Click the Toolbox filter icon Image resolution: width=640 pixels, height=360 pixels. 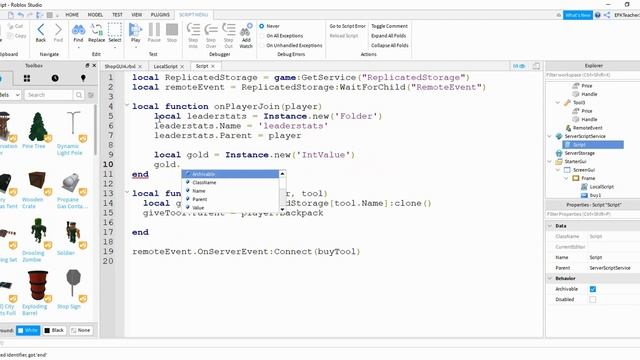[x=91, y=95]
